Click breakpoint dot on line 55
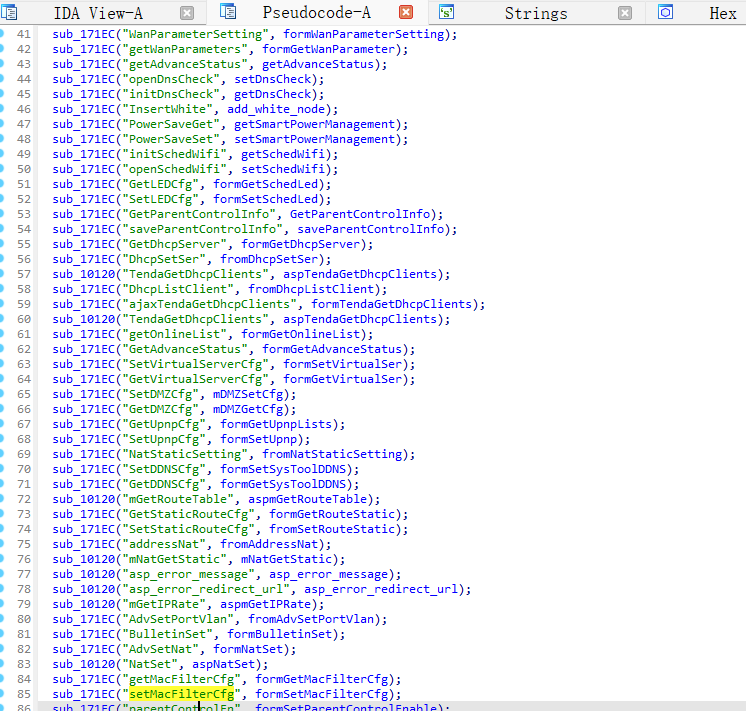 coord(1,244)
